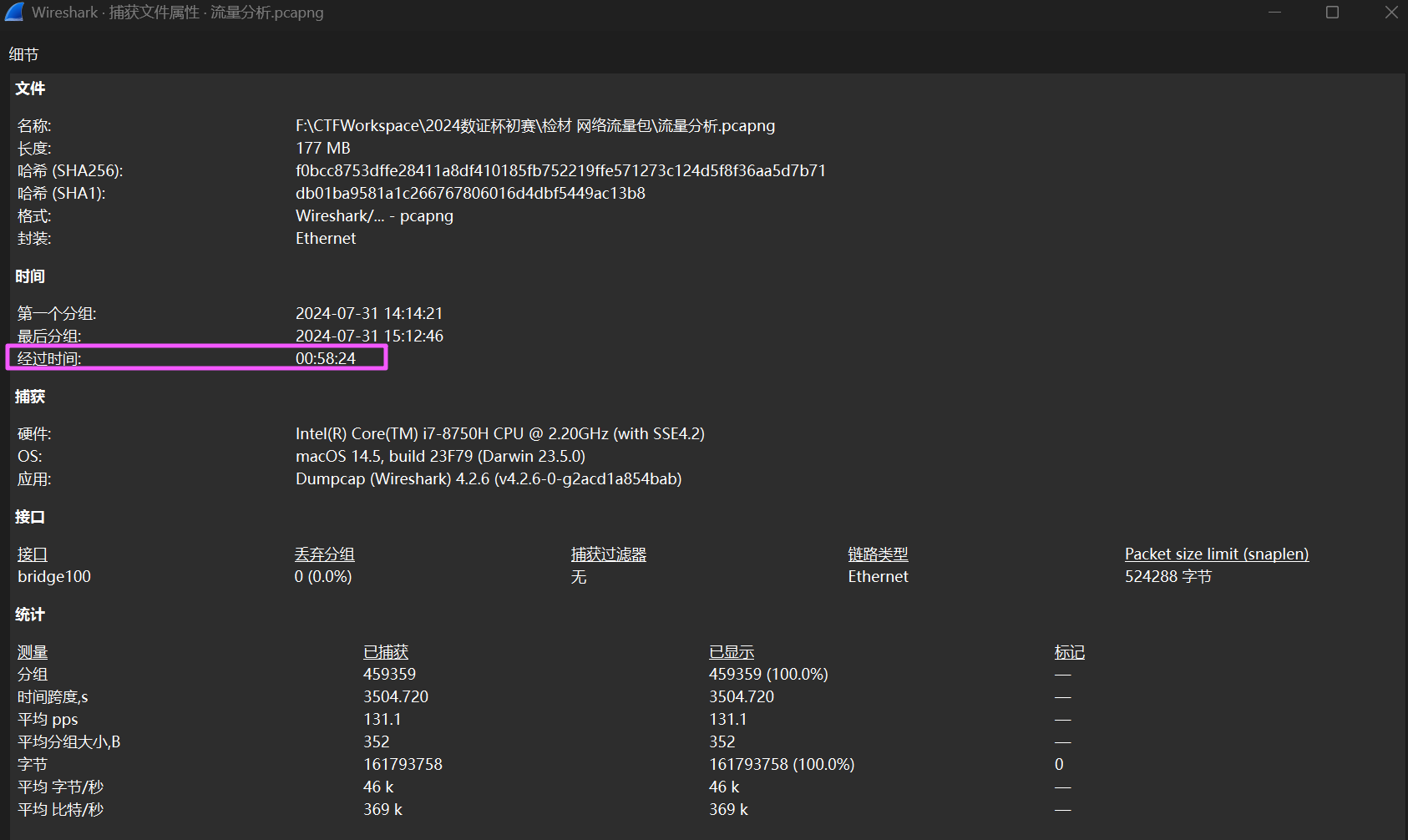Image resolution: width=1408 pixels, height=840 pixels.
Task: Select the bridge100 interface name
Action: pyautogui.click(x=54, y=576)
